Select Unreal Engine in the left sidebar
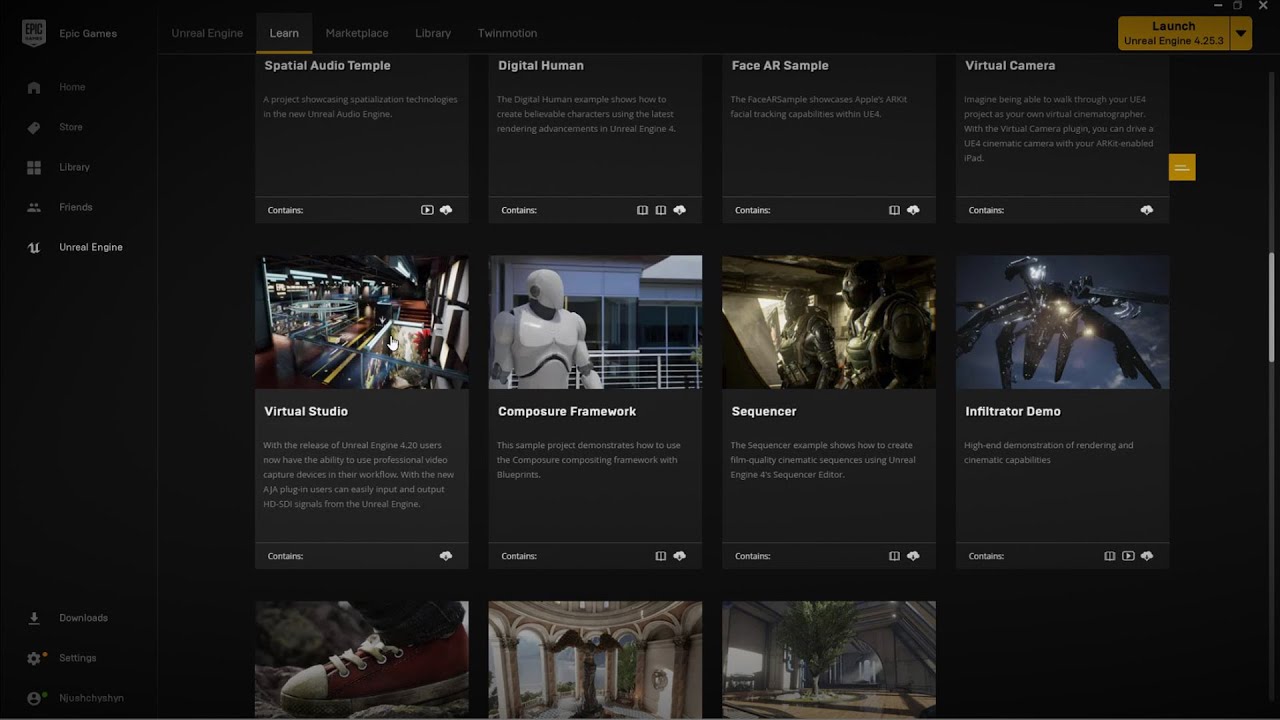1280x720 pixels. [76, 247]
